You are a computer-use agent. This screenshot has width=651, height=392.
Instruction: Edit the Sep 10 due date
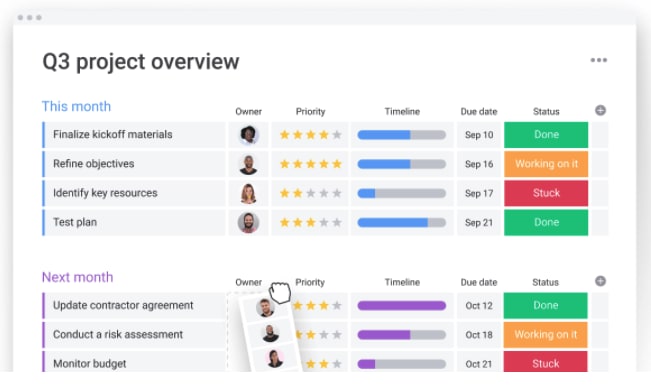[x=479, y=135]
